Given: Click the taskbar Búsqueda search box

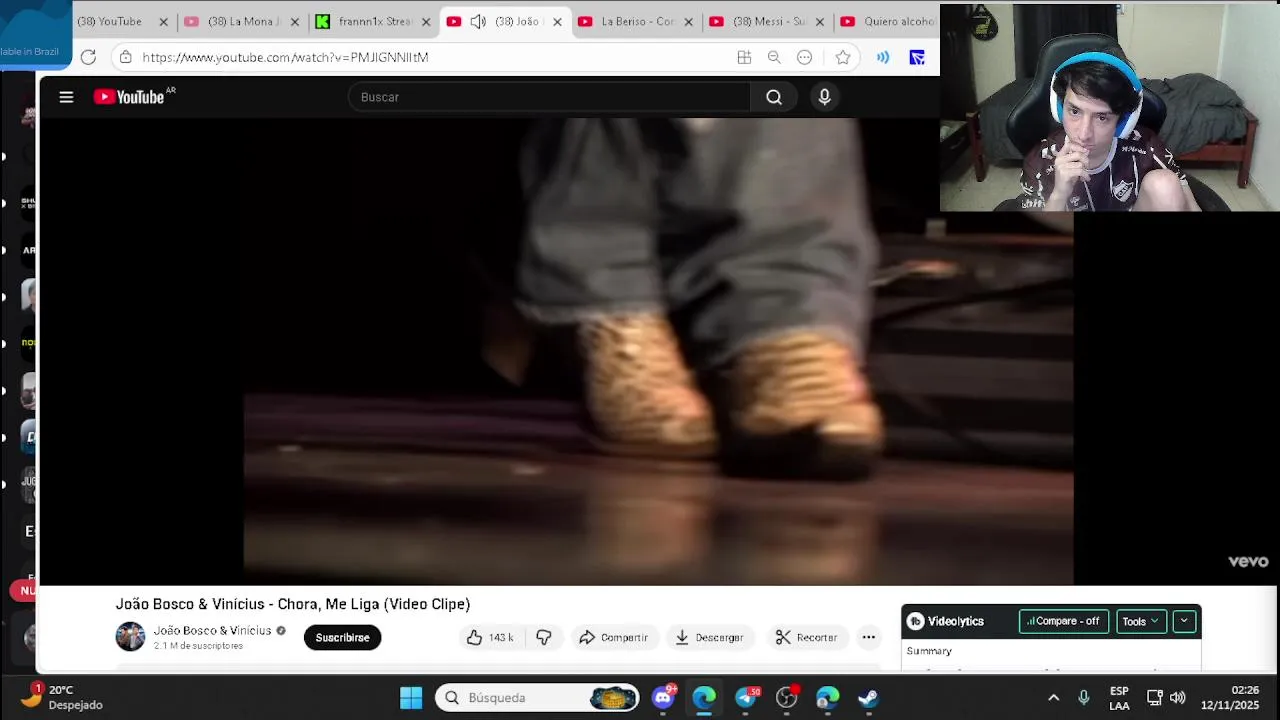Looking at the screenshot, I should [538, 697].
